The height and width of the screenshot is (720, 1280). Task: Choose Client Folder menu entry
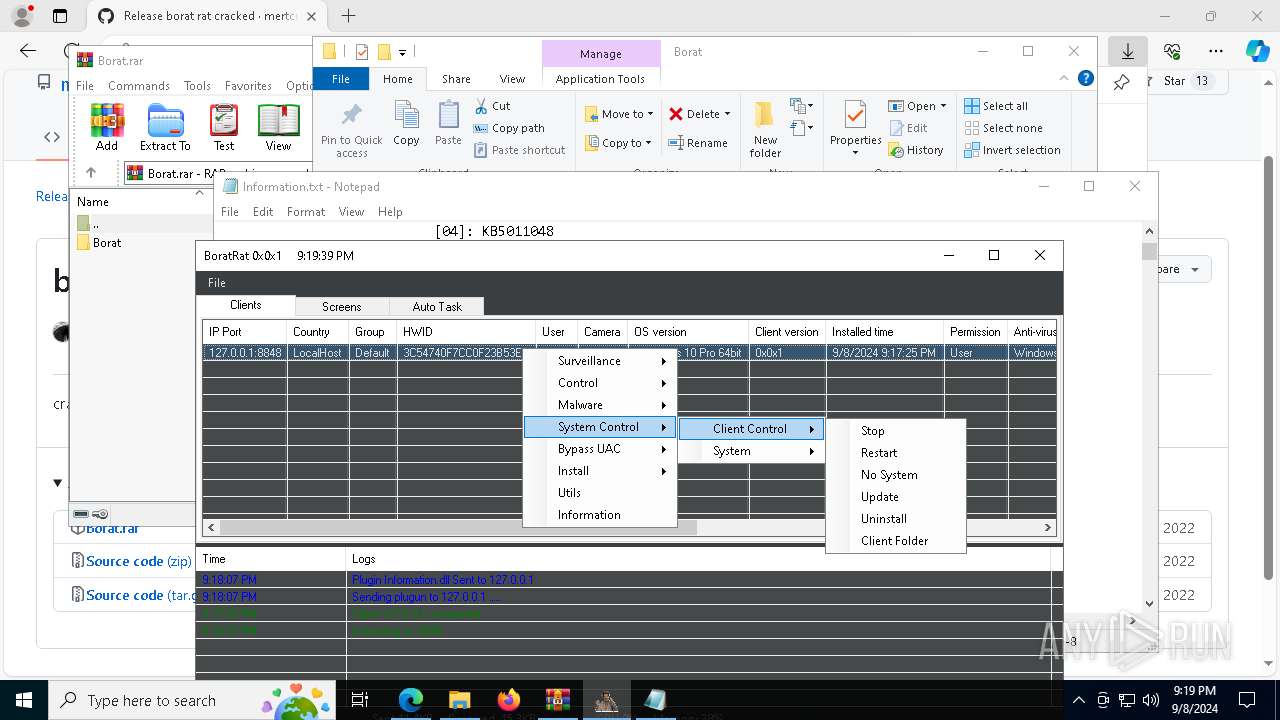pyautogui.click(x=896, y=541)
